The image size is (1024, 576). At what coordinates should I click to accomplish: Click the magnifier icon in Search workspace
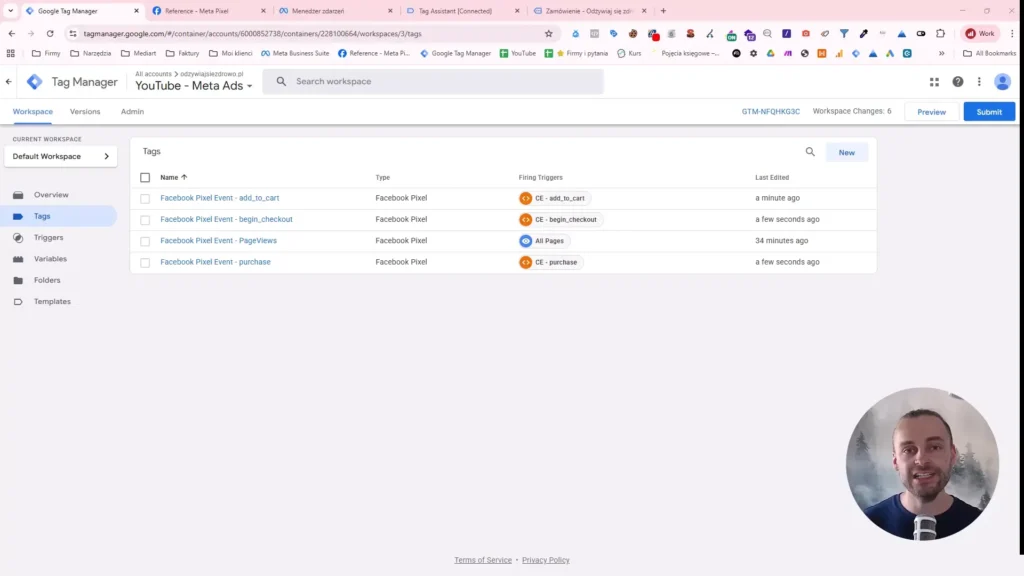(281, 82)
